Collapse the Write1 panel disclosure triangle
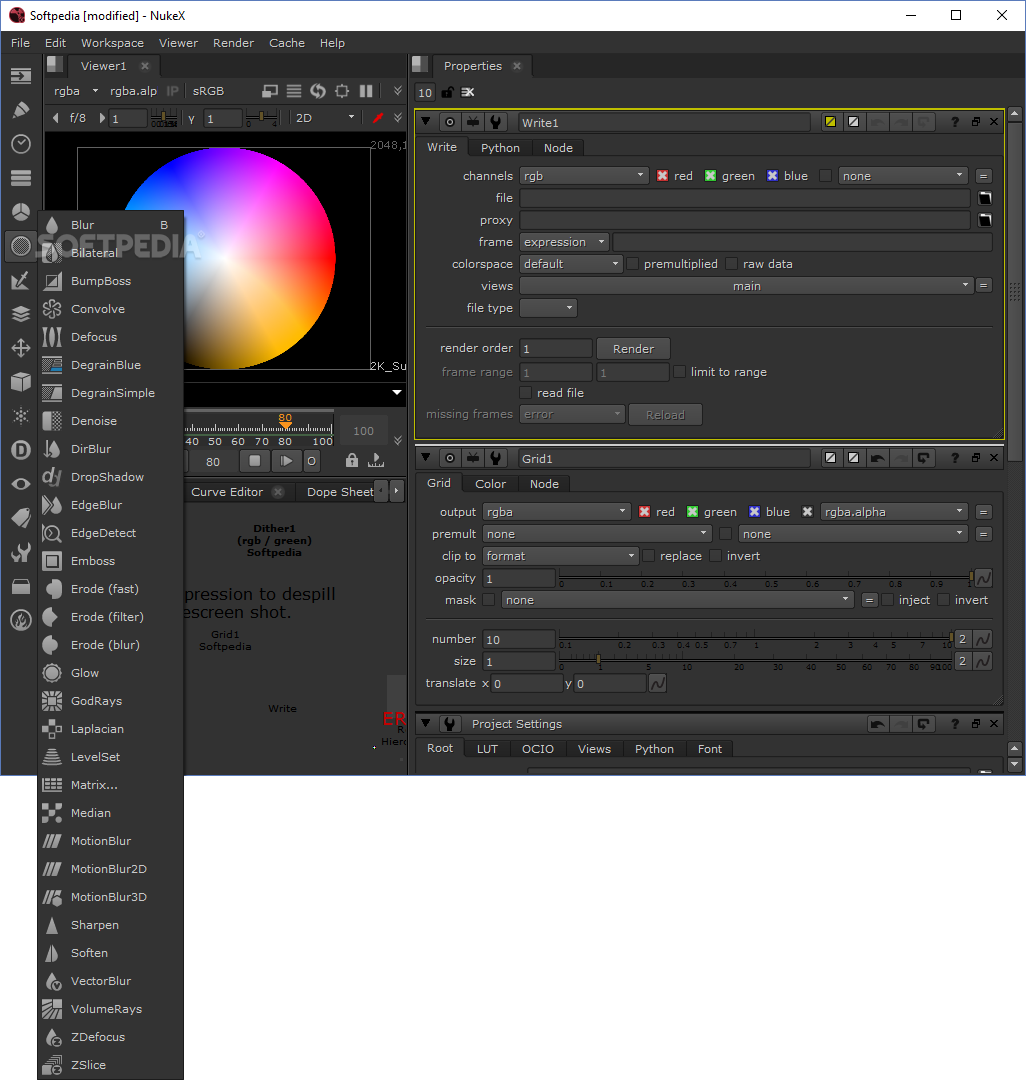 pyautogui.click(x=426, y=122)
